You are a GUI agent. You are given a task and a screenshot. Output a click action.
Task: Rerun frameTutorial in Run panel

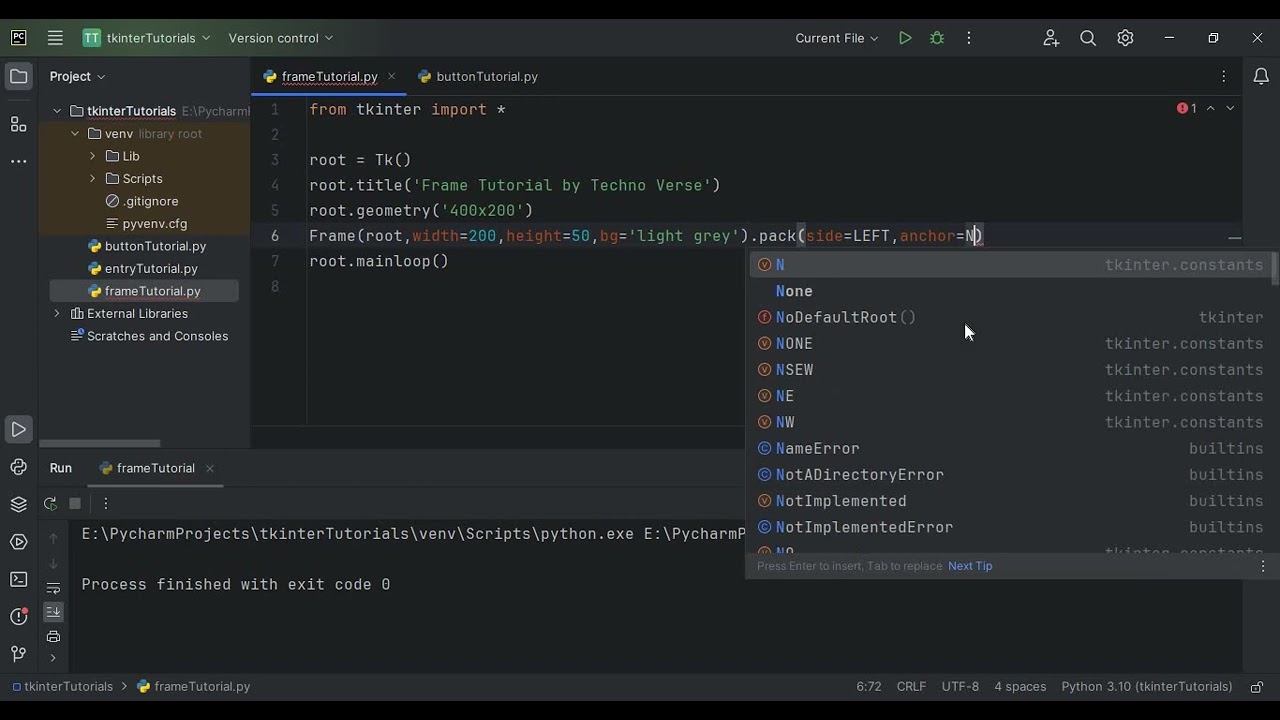(x=50, y=504)
